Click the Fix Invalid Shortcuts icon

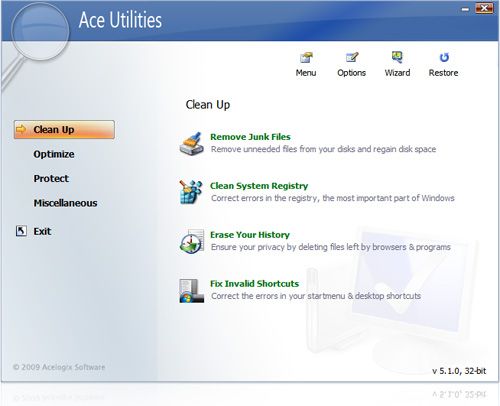click(191, 291)
